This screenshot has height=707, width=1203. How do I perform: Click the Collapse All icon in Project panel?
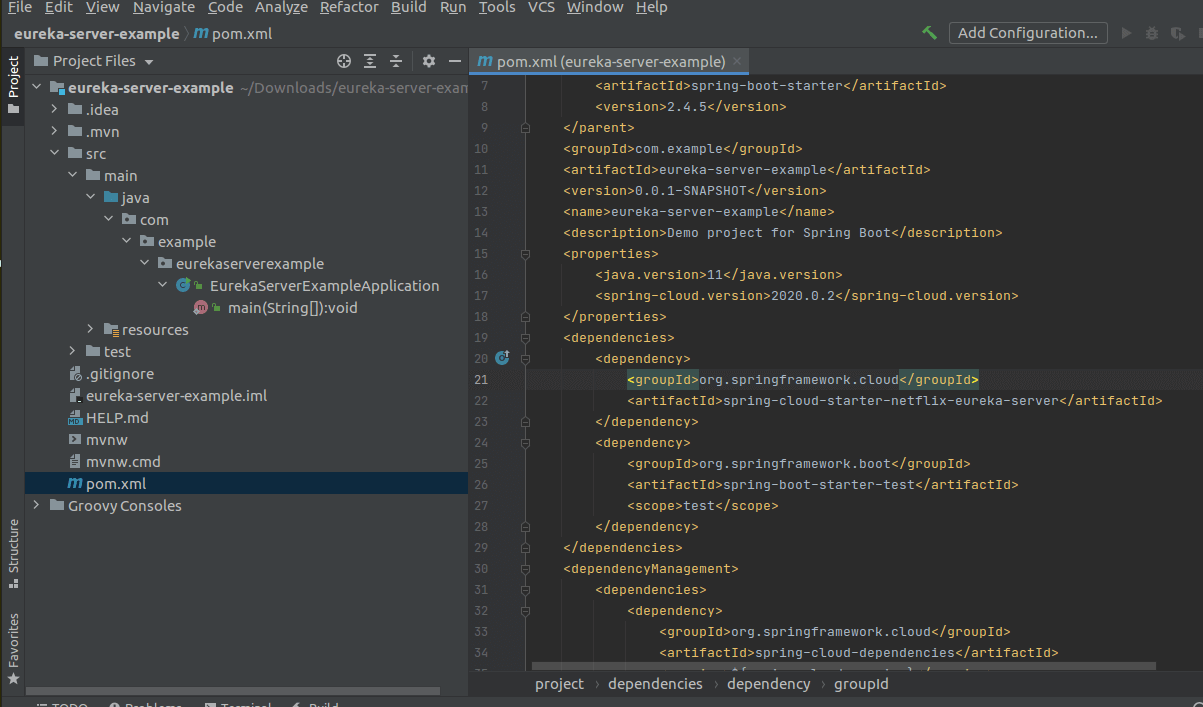[x=396, y=61]
